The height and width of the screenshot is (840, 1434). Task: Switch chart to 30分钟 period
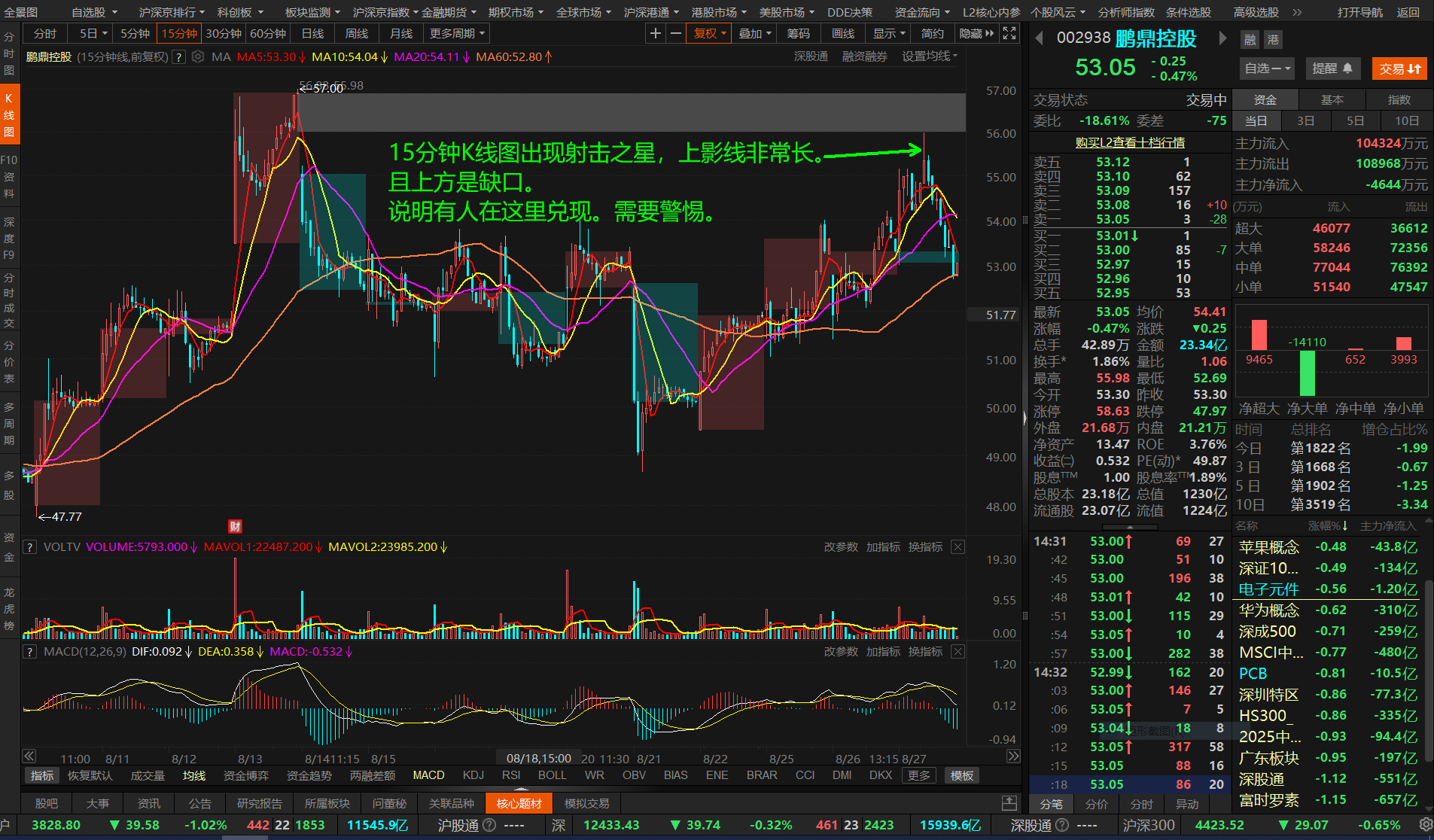(224, 33)
